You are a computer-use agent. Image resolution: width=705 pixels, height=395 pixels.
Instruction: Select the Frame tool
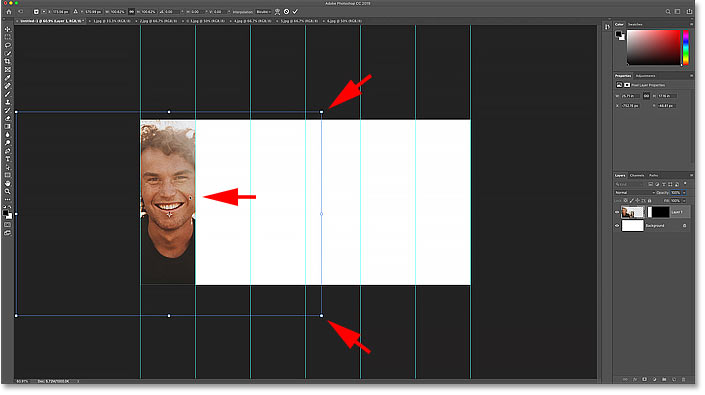coord(8,70)
